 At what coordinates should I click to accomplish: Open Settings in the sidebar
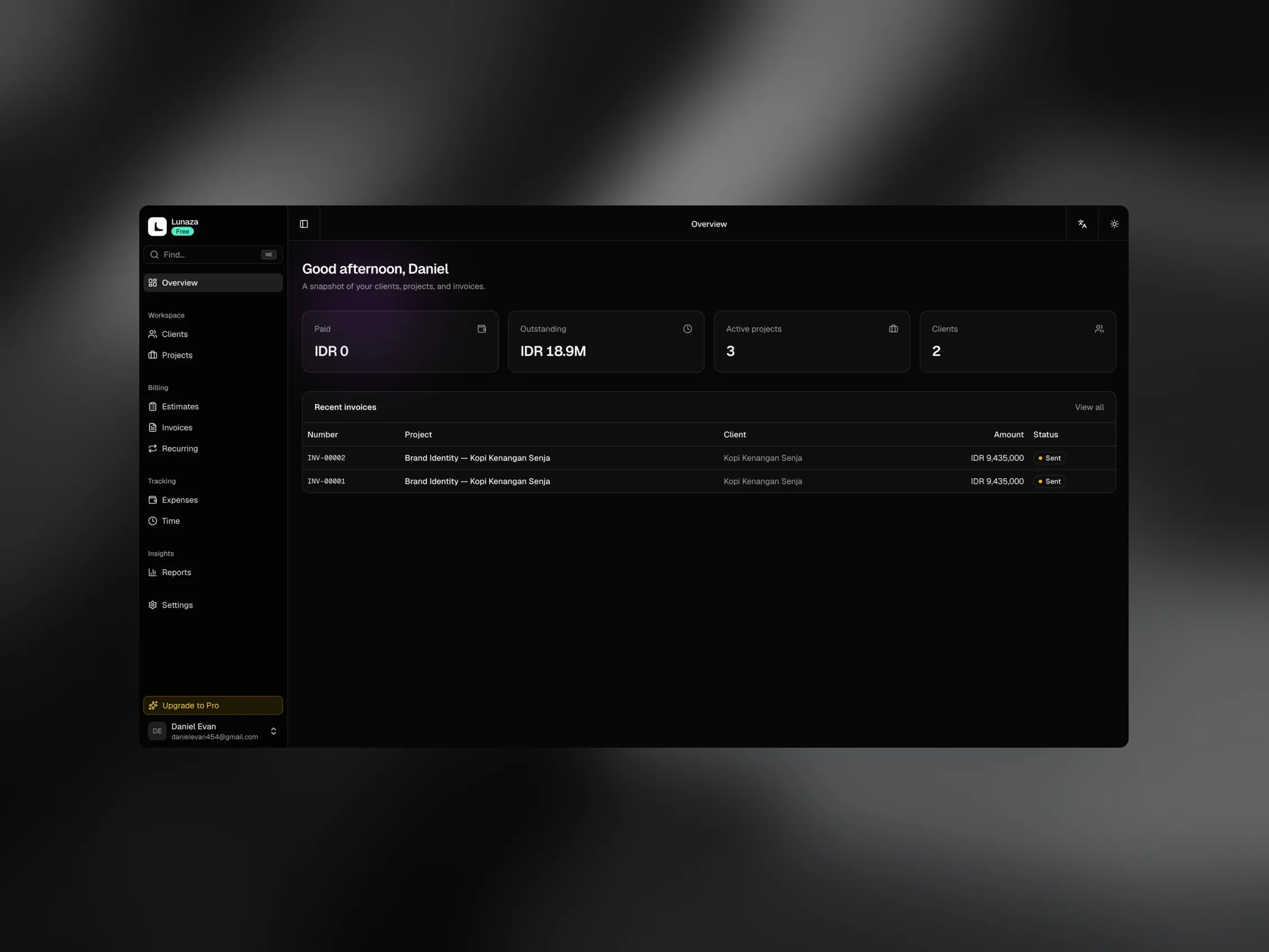[213, 605]
